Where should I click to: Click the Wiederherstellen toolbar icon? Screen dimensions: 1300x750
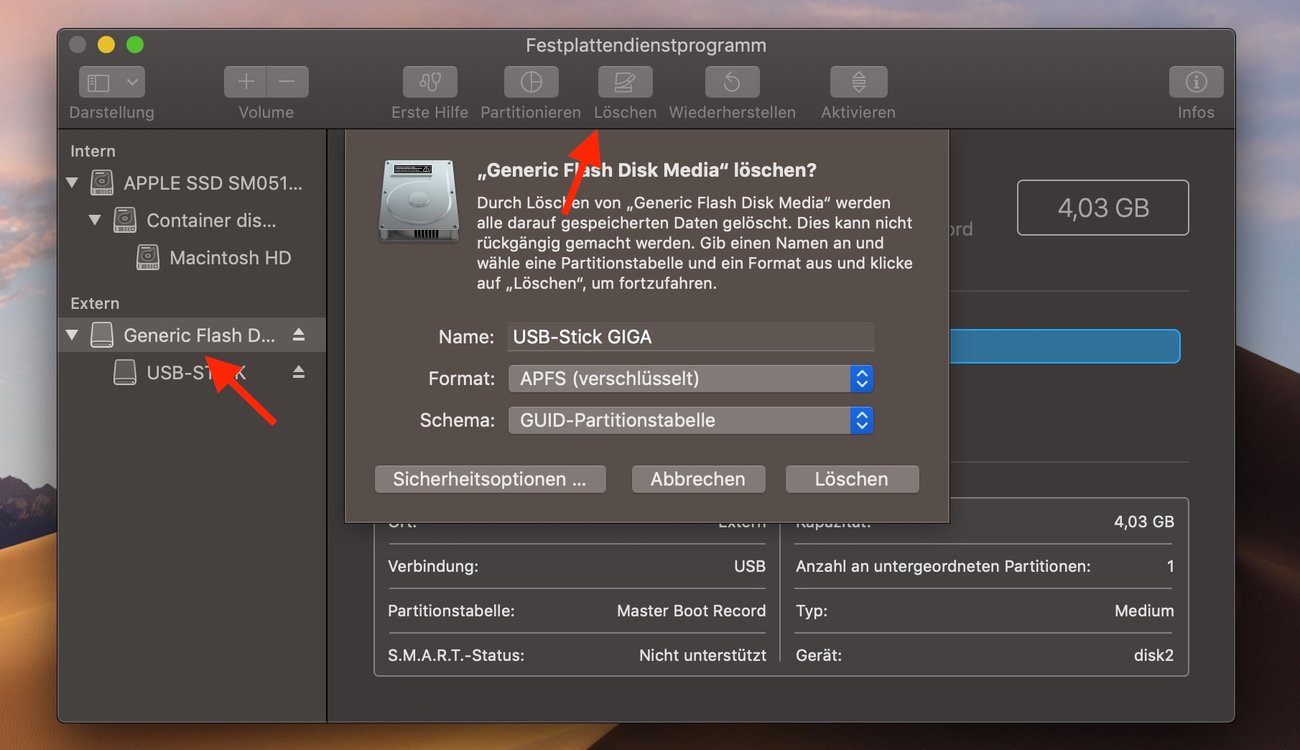[x=731, y=82]
